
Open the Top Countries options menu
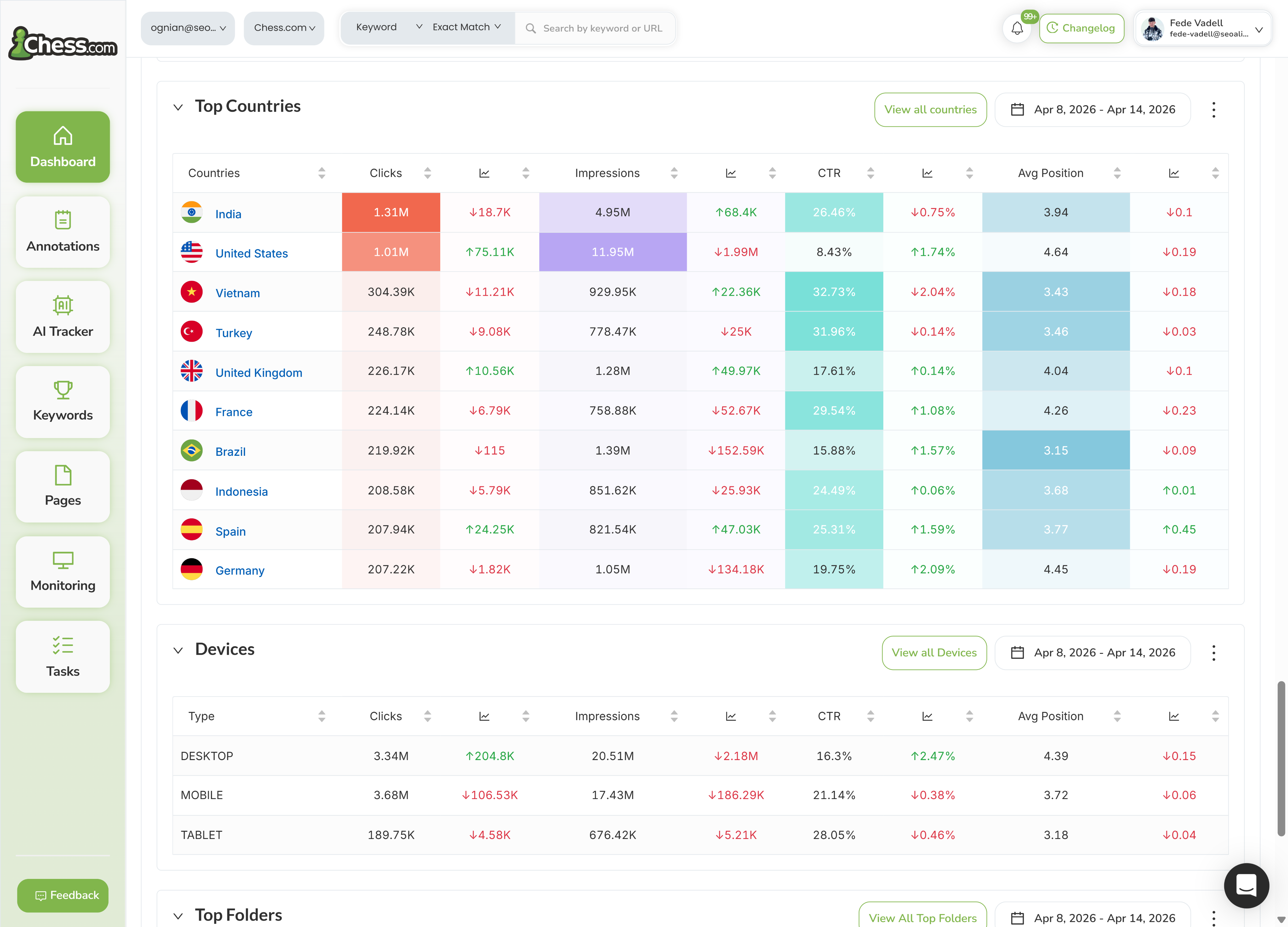1213,109
